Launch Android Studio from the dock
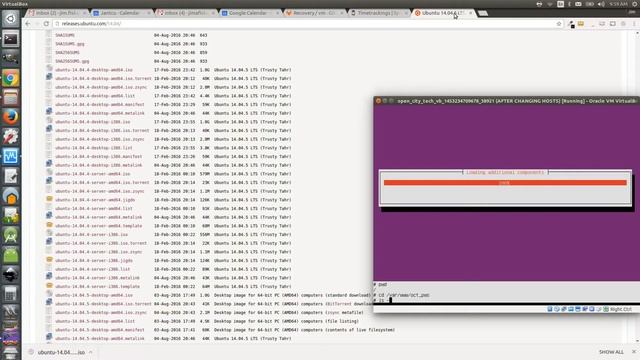Image resolution: width=640 pixels, height=360 pixels. (11, 236)
